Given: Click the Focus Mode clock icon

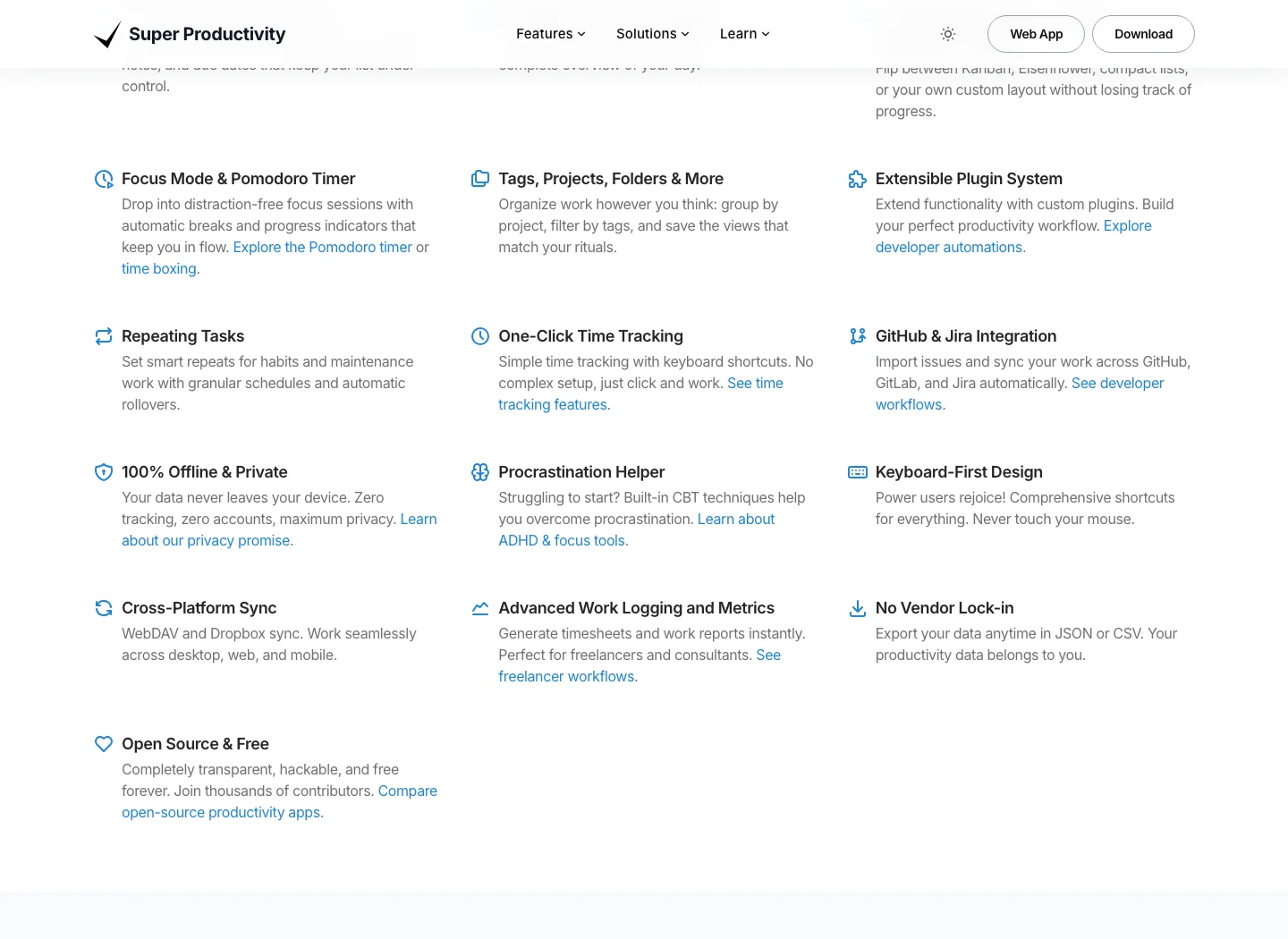Looking at the screenshot, I should click(x=104, y=179).
